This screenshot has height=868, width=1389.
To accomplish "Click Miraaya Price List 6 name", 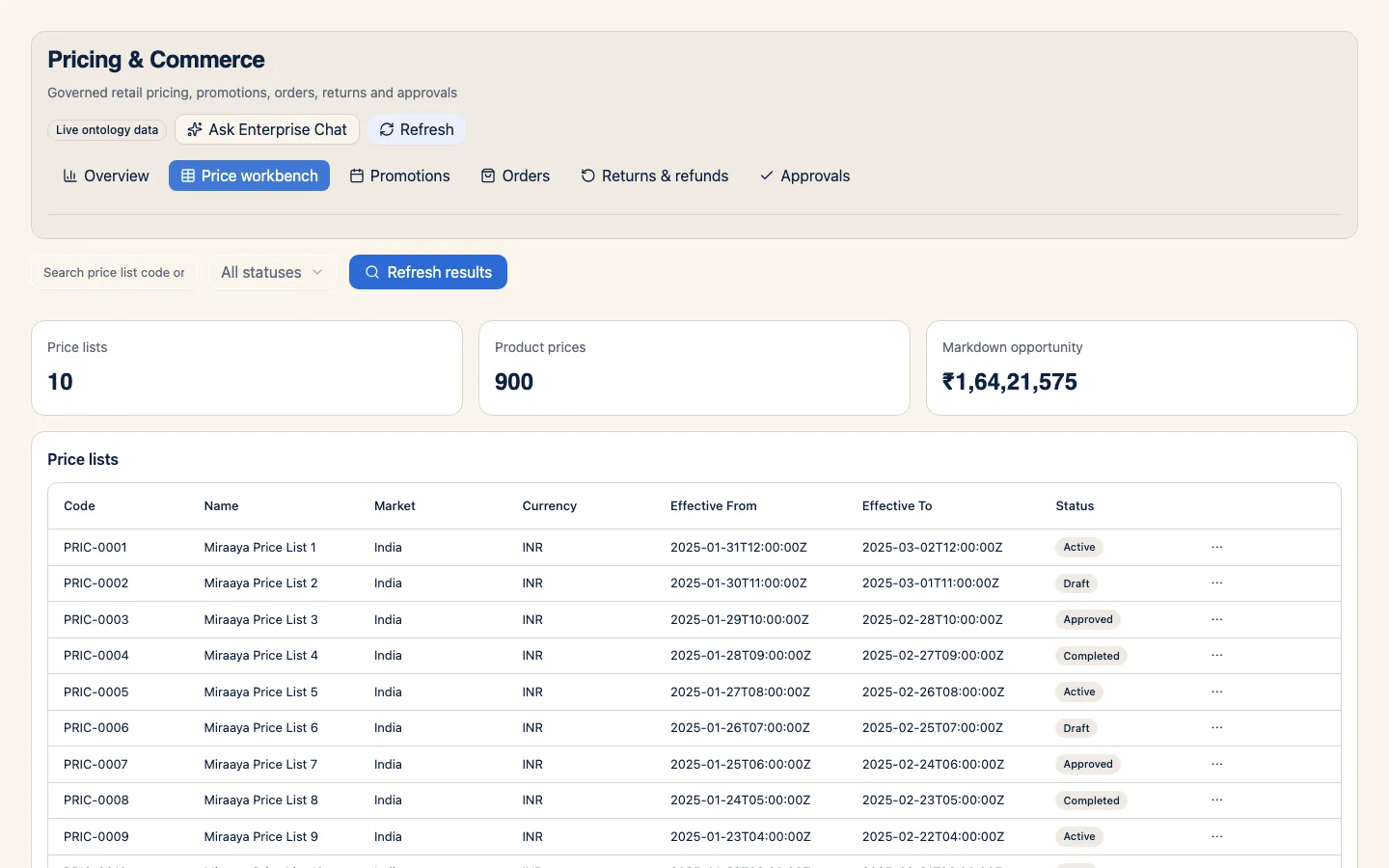I will click(x=260, y=728).
